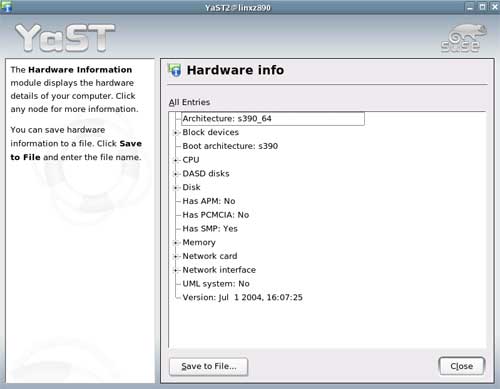Expand the Memory node

tap(176, 243)
